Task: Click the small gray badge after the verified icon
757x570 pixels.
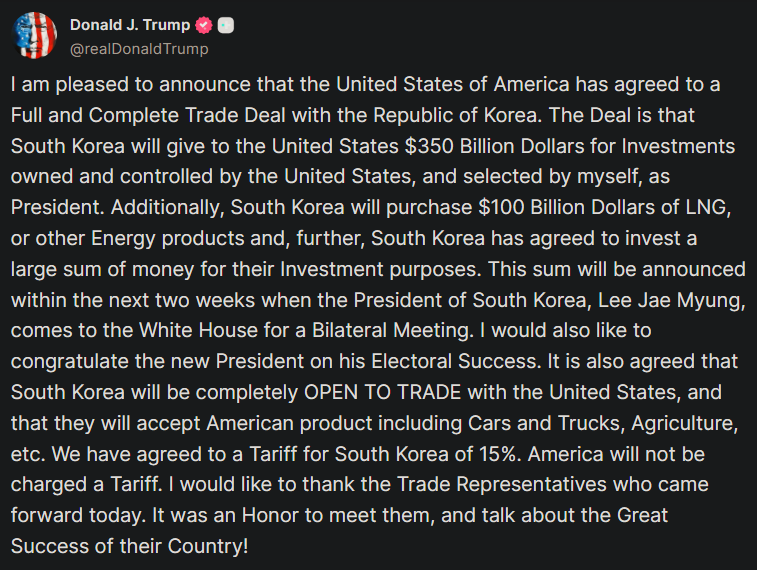Action: click(226, 25)
